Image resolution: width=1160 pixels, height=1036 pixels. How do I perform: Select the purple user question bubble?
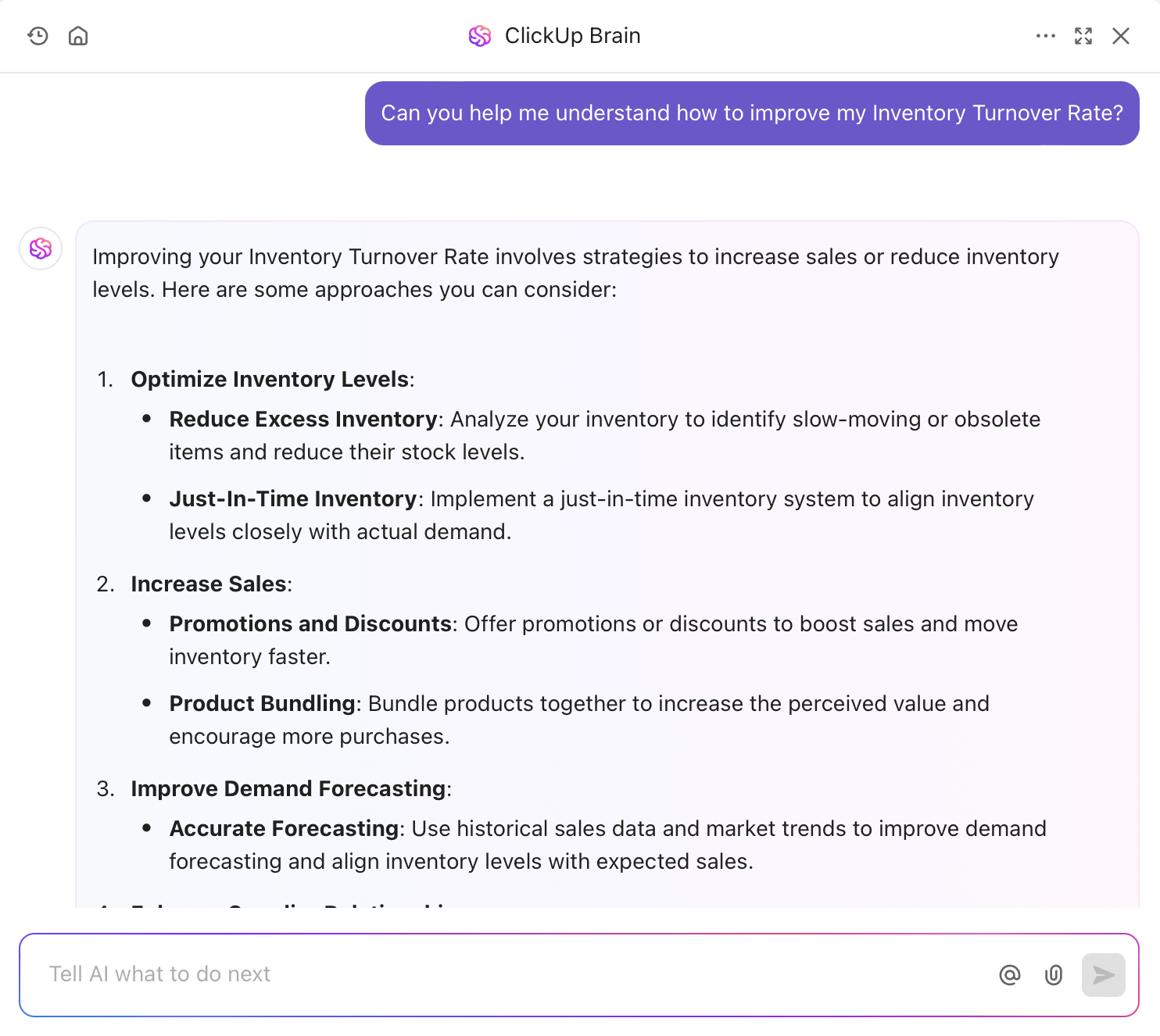[752, 113]
